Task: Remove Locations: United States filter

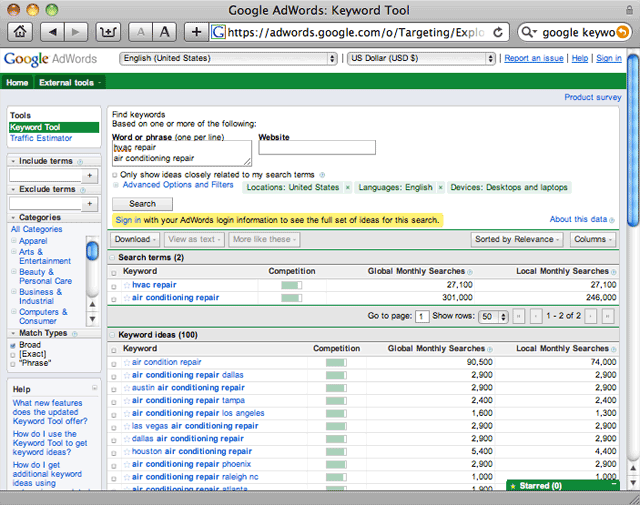Action: 348,187
